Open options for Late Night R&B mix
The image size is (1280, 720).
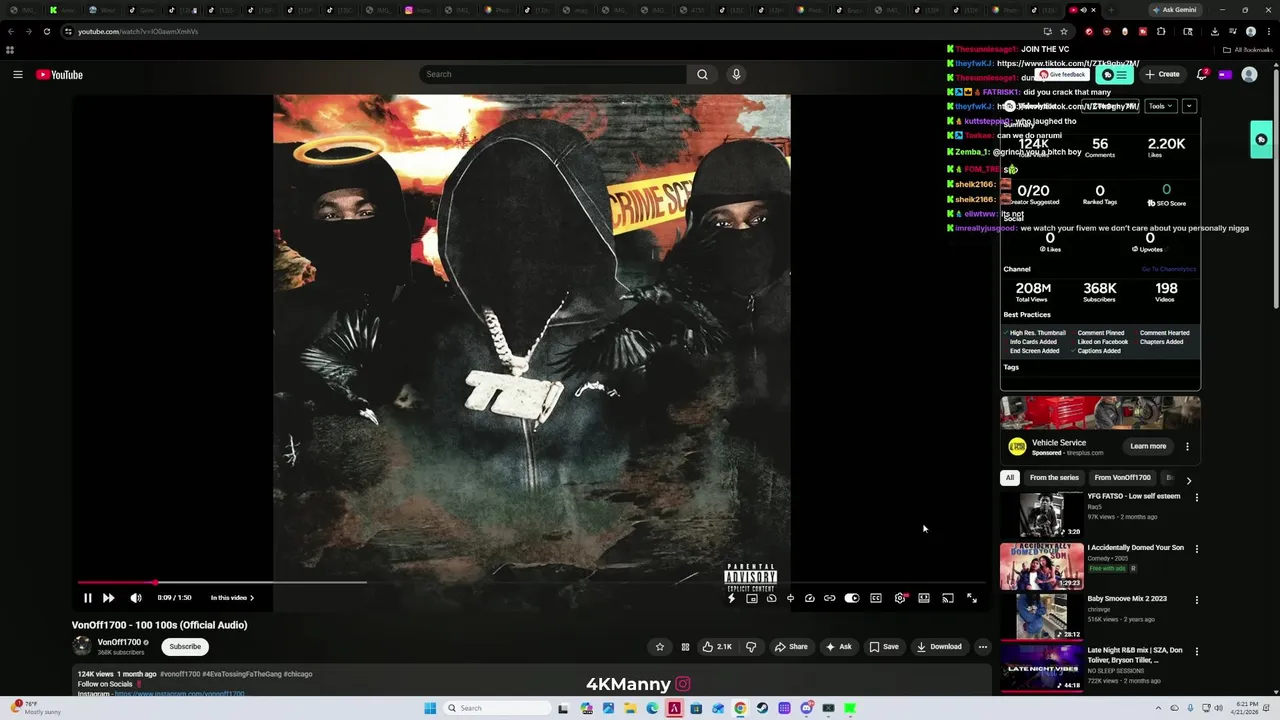1197,652
